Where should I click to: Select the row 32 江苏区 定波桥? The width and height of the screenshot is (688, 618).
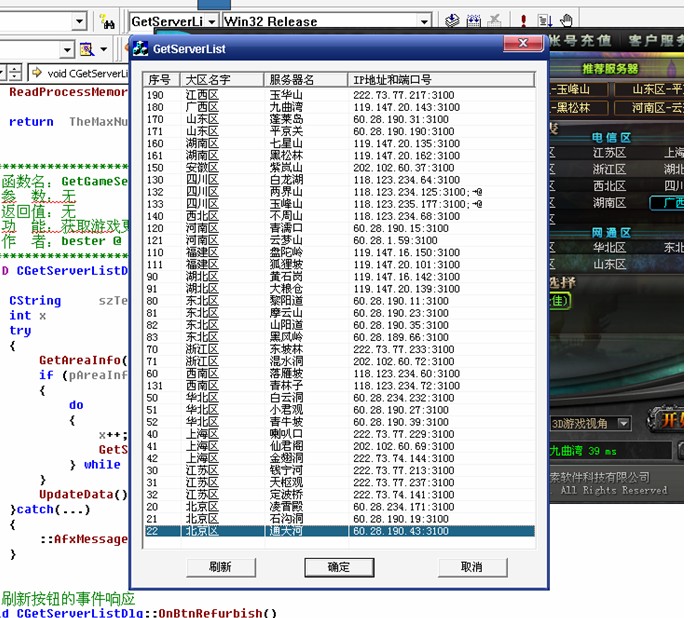point(339,495)
